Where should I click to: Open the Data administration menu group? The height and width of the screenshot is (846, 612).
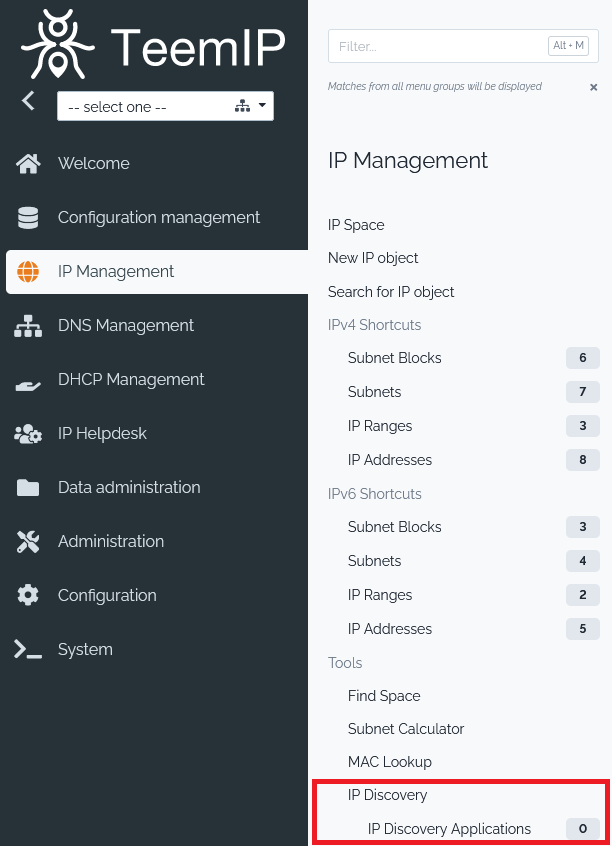tap(129, 488)
